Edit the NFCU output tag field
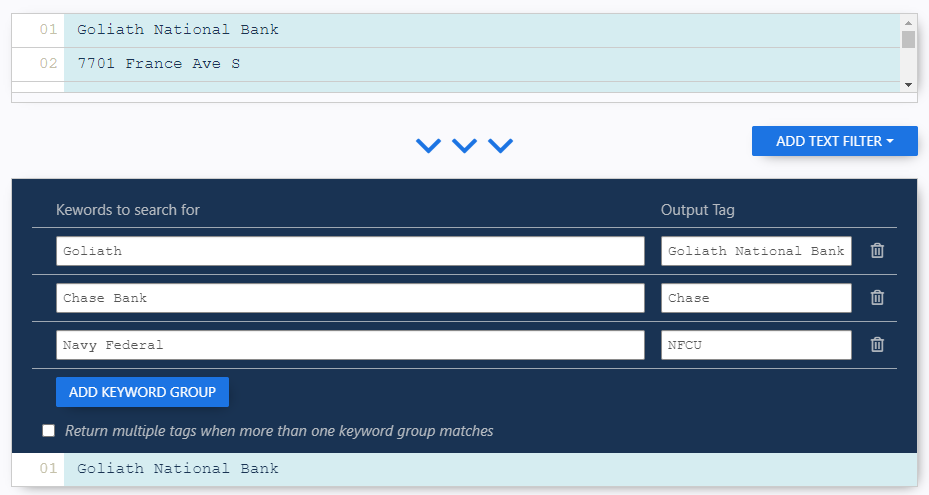Image resolution: width=929 pixels, height=495 pixels. pos(756,345)
